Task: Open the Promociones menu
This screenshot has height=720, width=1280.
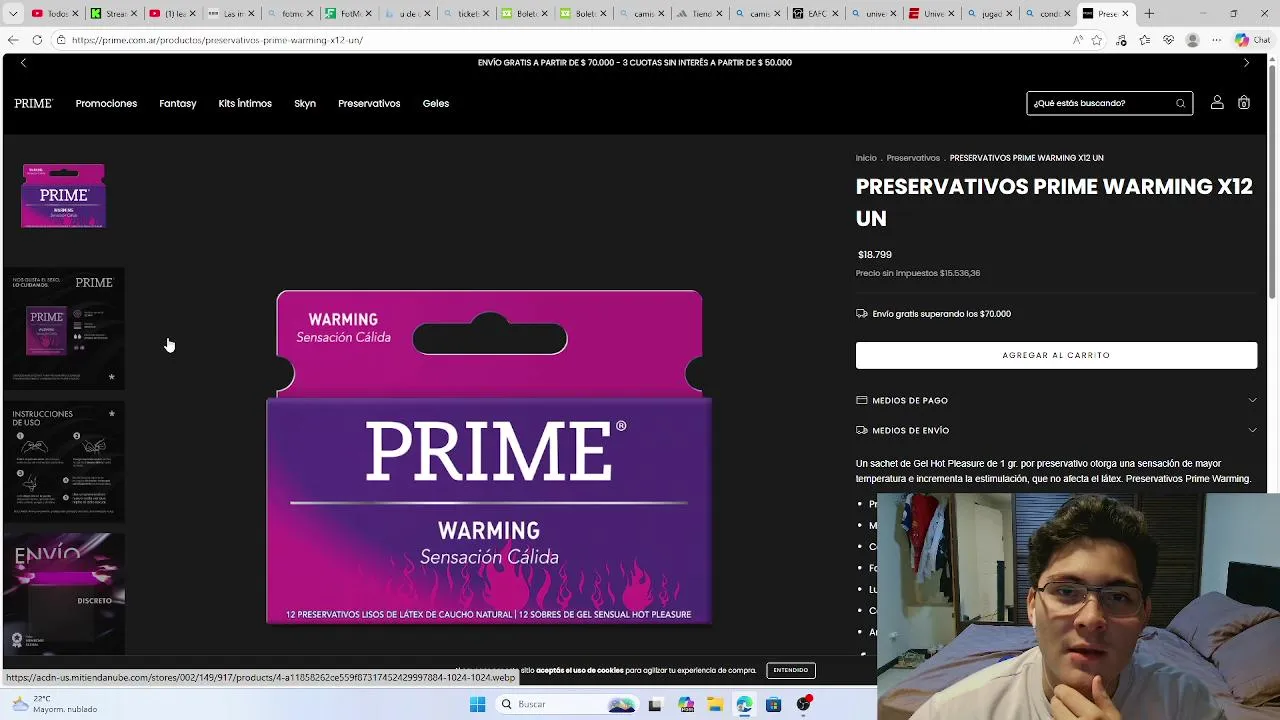Action: (x=106, y=103)
